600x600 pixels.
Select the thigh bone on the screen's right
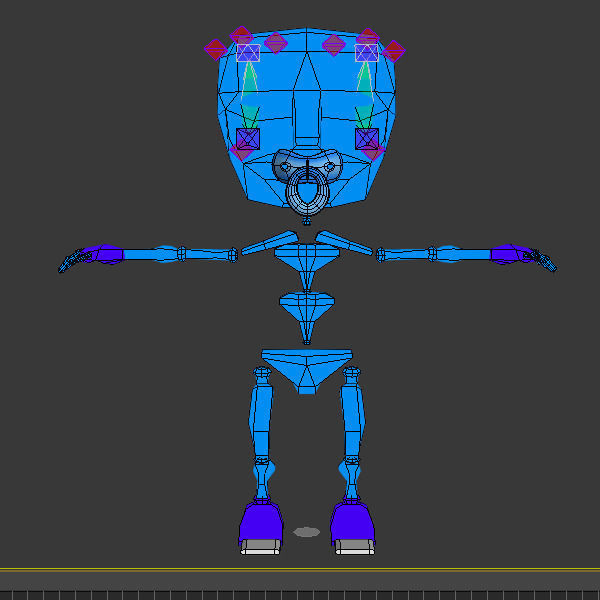[352, 415]
